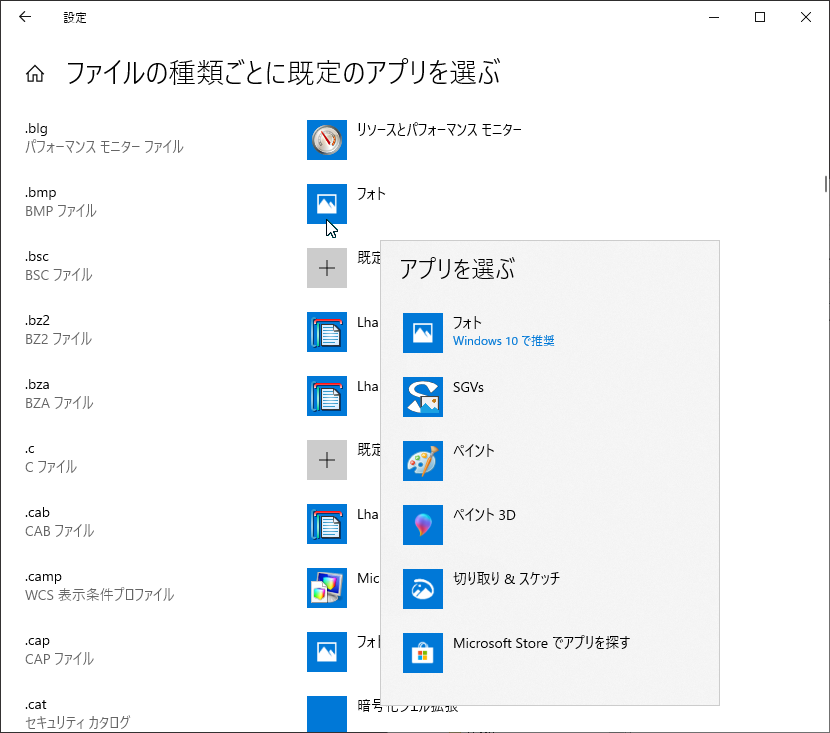The image size is (830, 733).
Task: Minimize the 設定 window
Action: [714, 17]
